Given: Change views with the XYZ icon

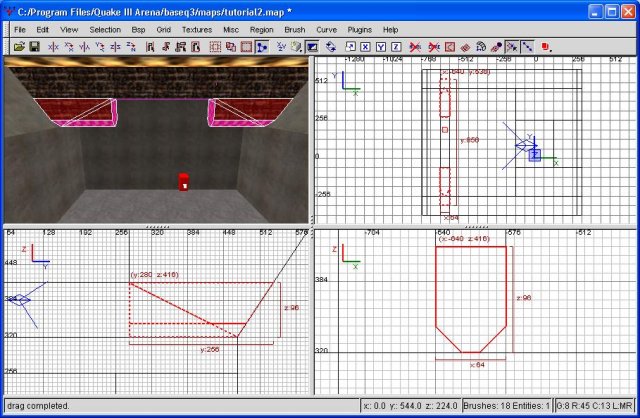Looking at the screenshot, I should (281, 47).
